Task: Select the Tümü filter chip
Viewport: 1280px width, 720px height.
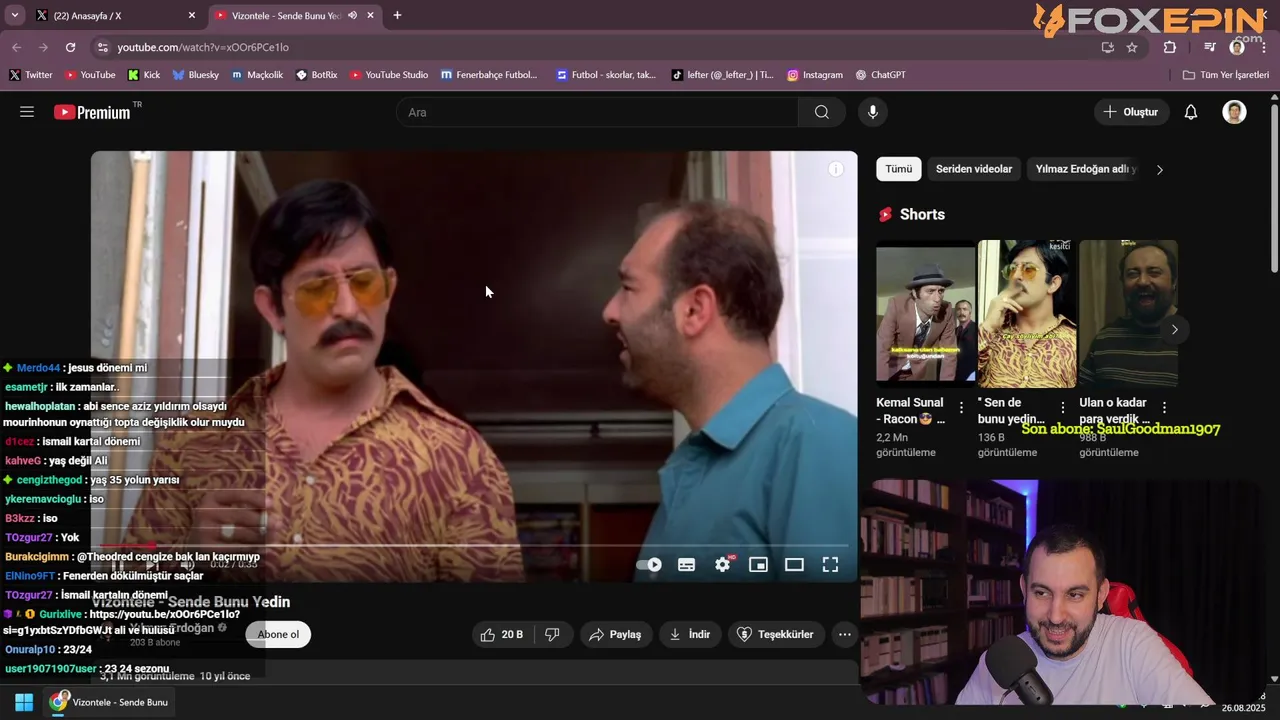Action: (898, 169)
